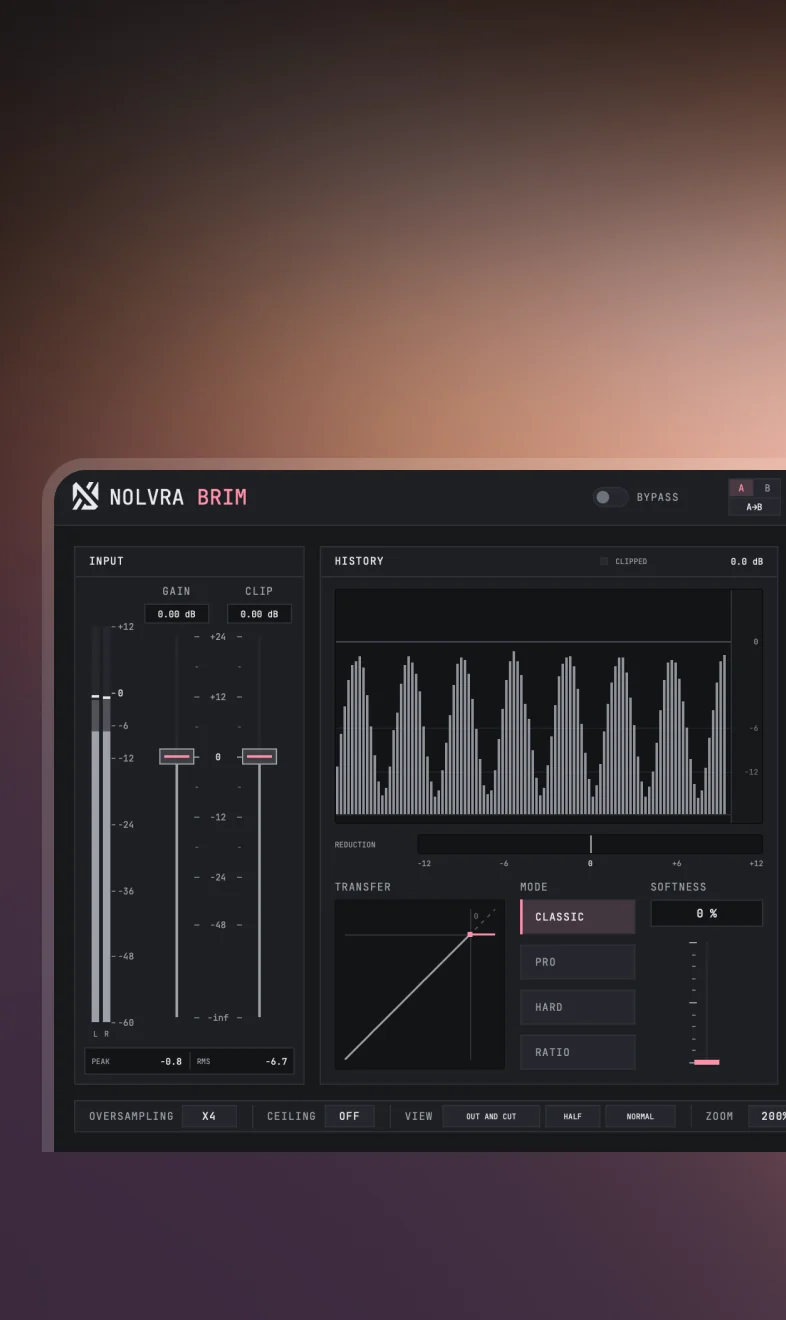Click the transfer curve threshold point
This screenshot has height=1320, width=786.
pyautogui.click(x=470, y=935)
